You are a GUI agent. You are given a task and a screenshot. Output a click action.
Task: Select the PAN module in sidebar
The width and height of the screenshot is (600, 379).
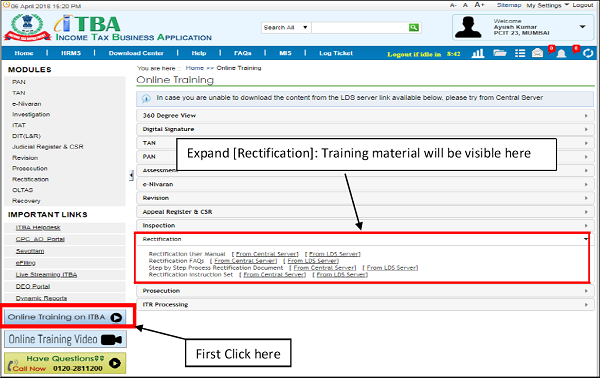(19, 82)
